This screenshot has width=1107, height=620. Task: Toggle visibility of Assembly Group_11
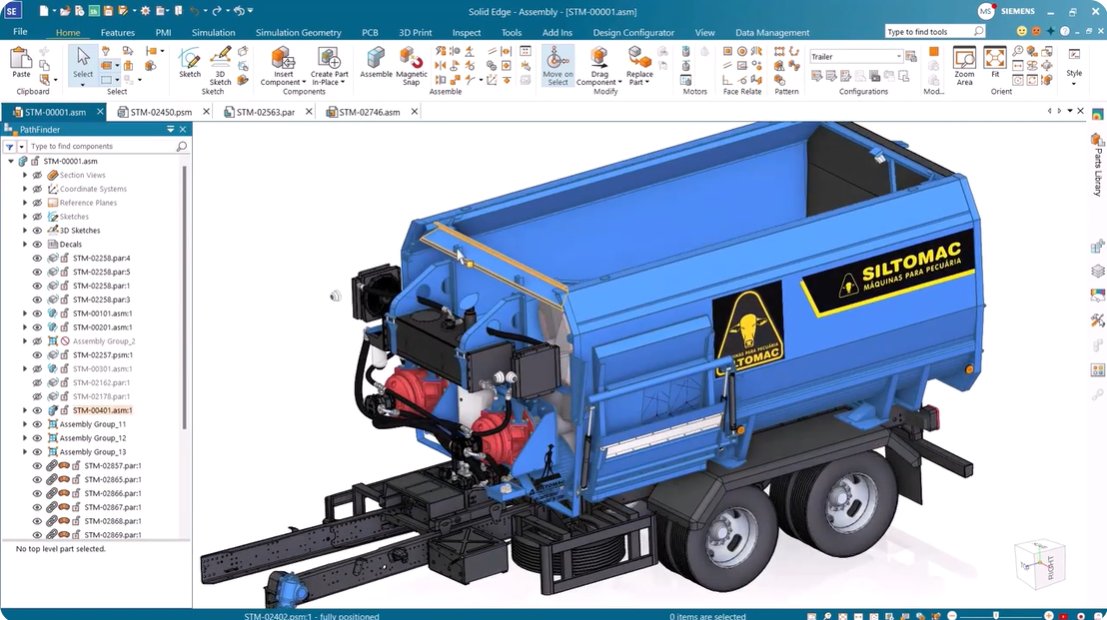(37, 424)
